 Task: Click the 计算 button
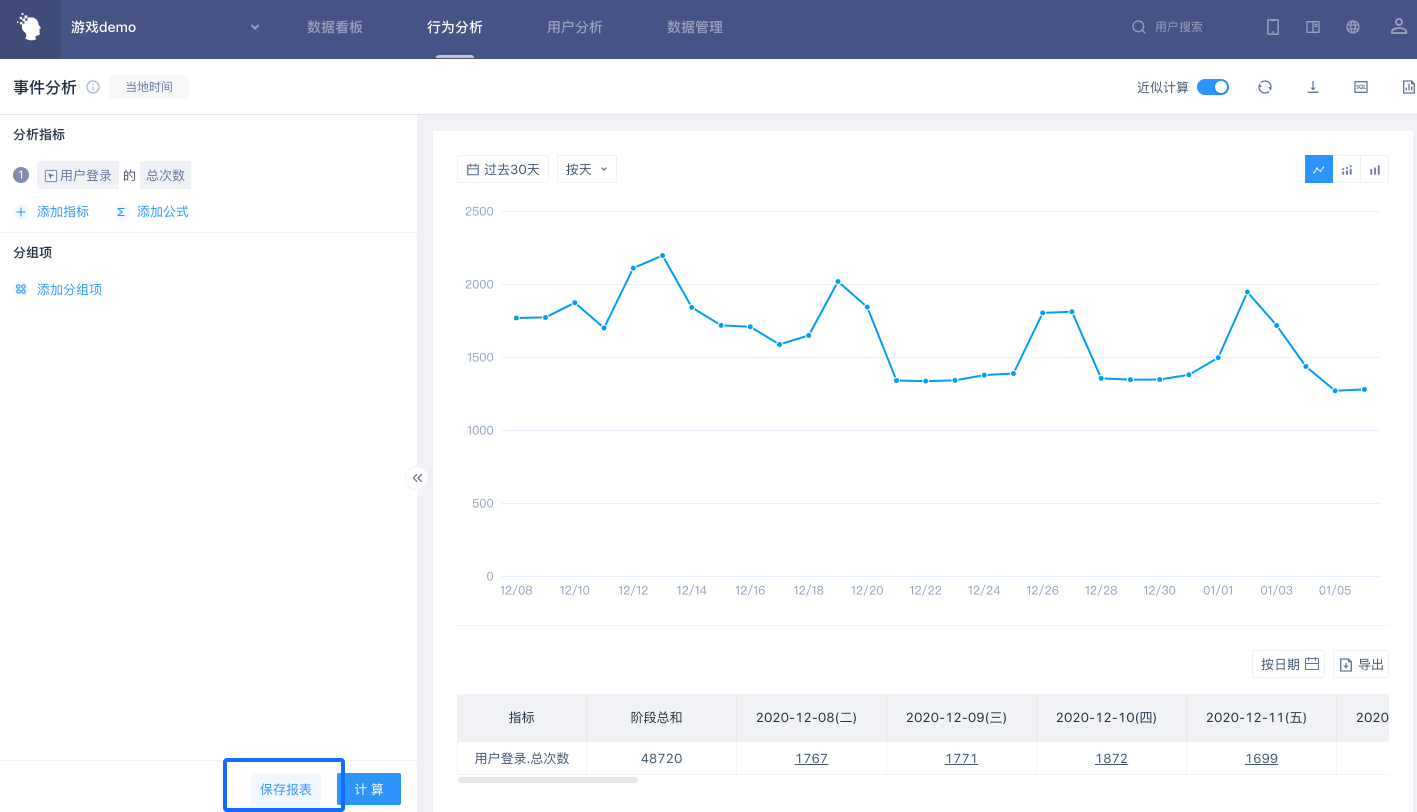click(369, 789)
